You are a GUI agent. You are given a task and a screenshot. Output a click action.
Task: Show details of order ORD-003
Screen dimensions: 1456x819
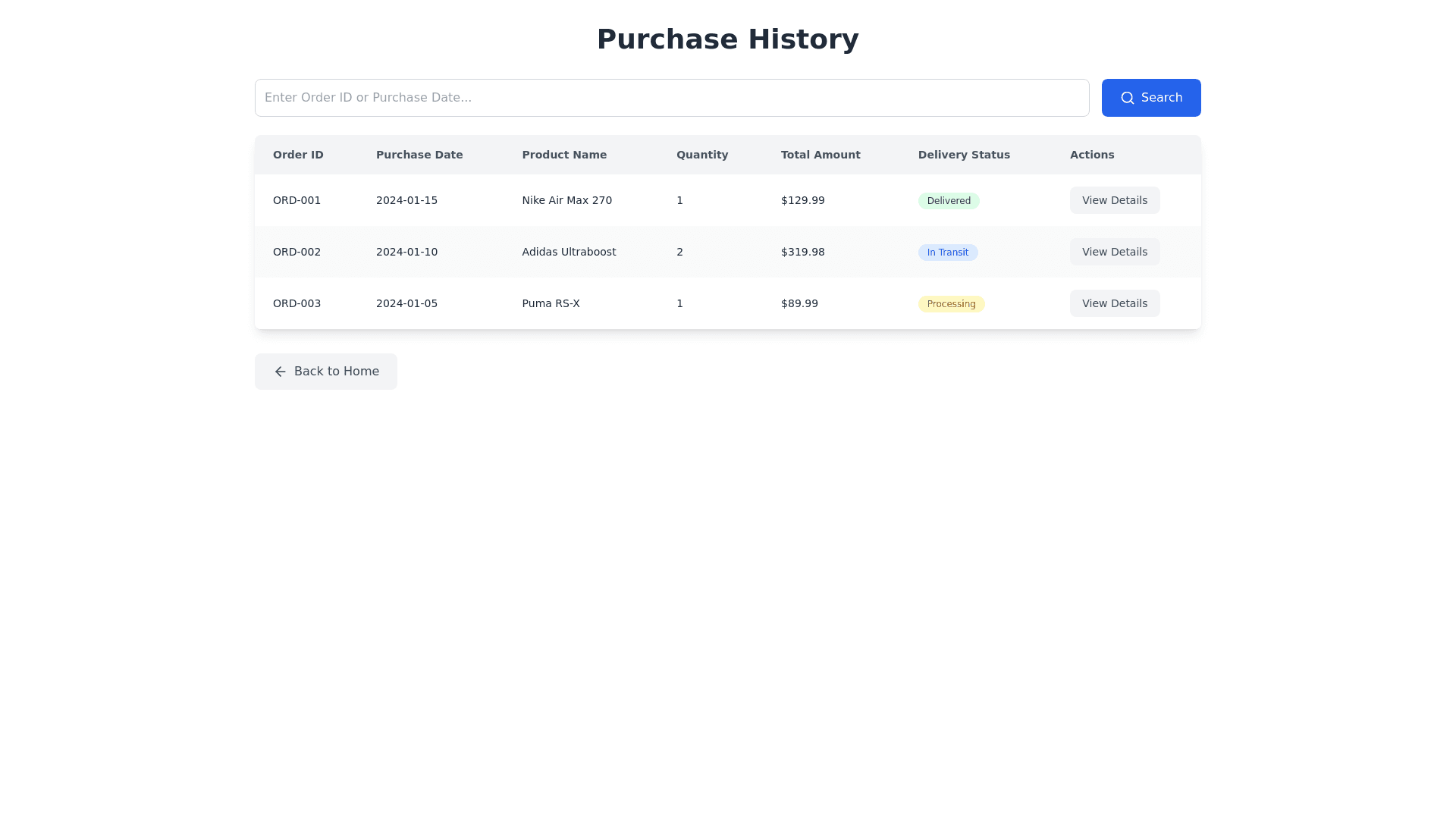point(1114,303)
